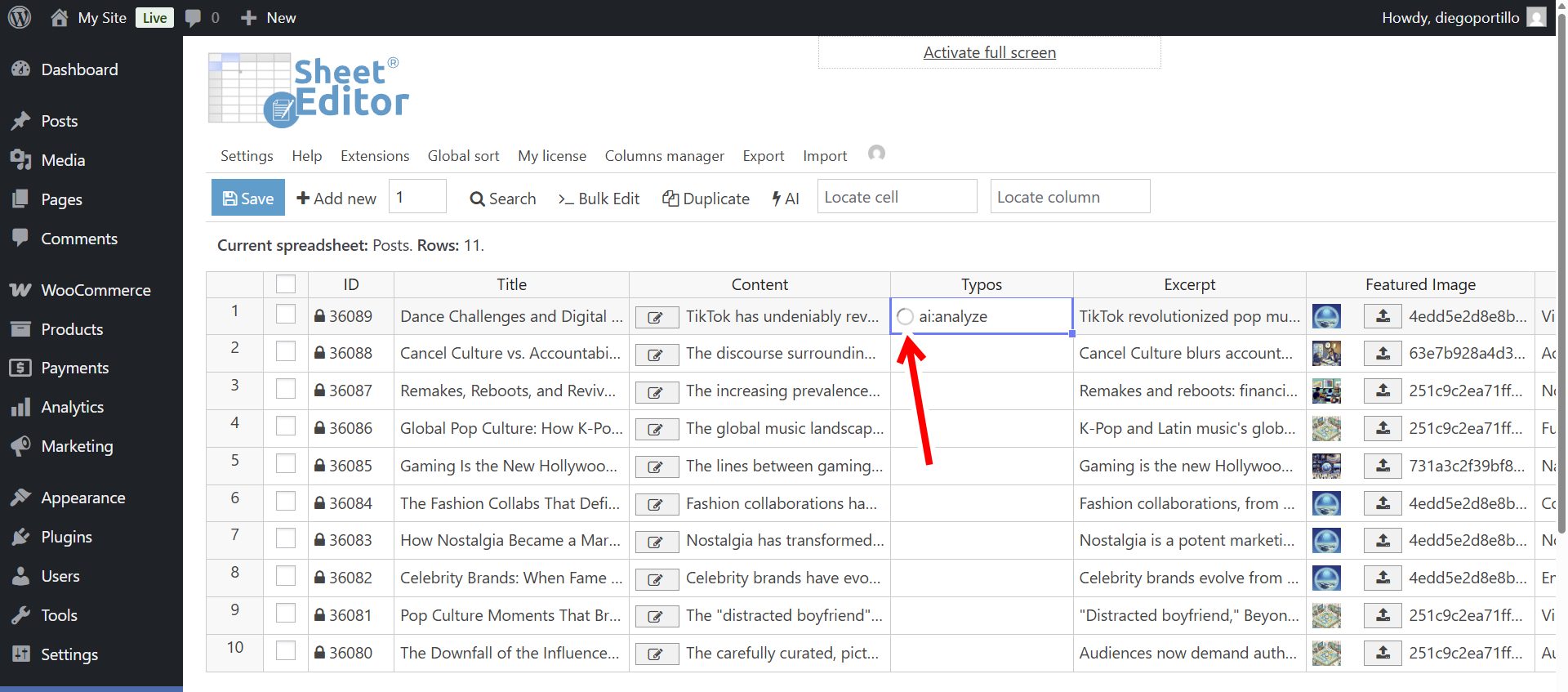Check the box for post 36089
Viewport: 1568px width, 692px height.
coord(286,315)
